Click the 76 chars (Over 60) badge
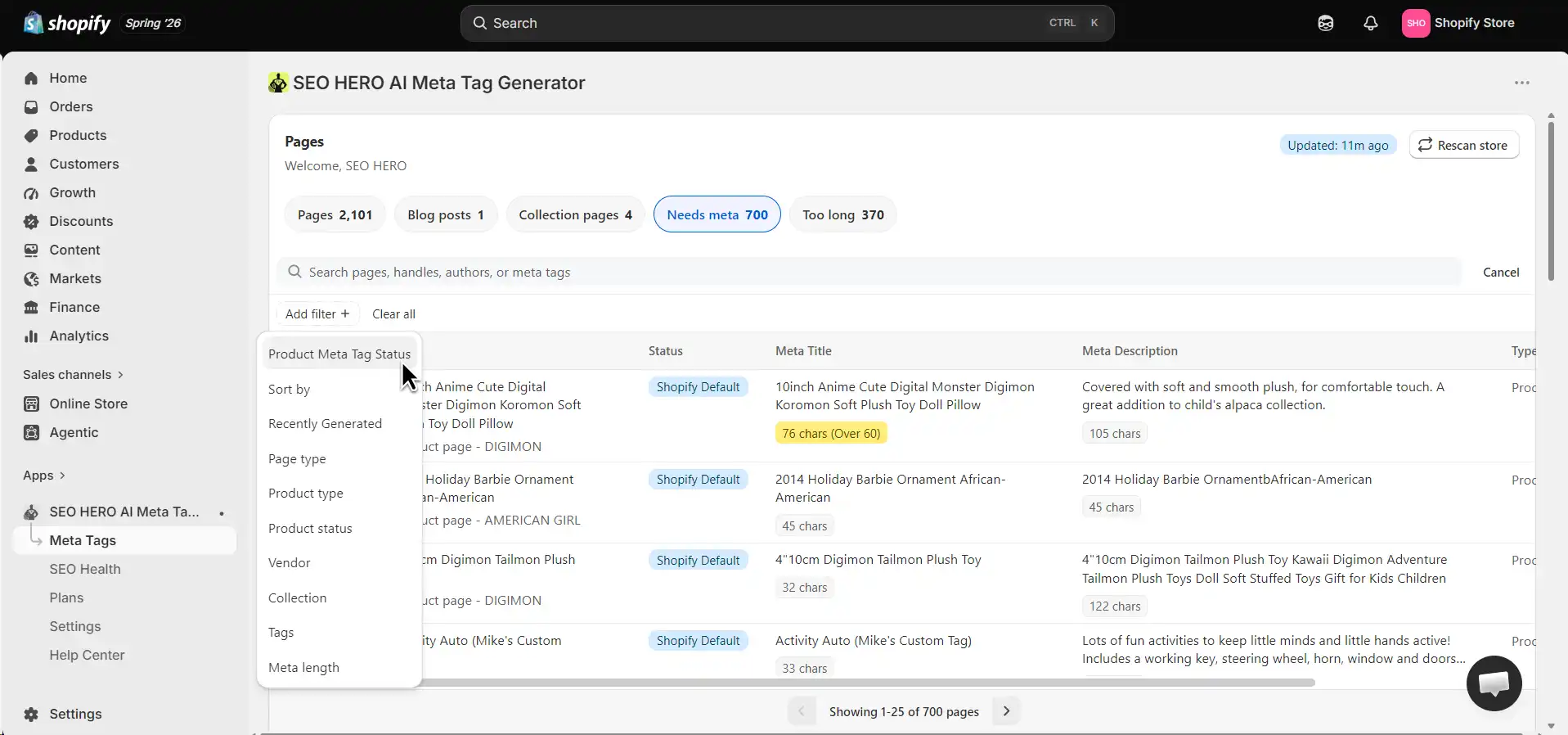1568x735 pixels. click(x=831, y=434)
